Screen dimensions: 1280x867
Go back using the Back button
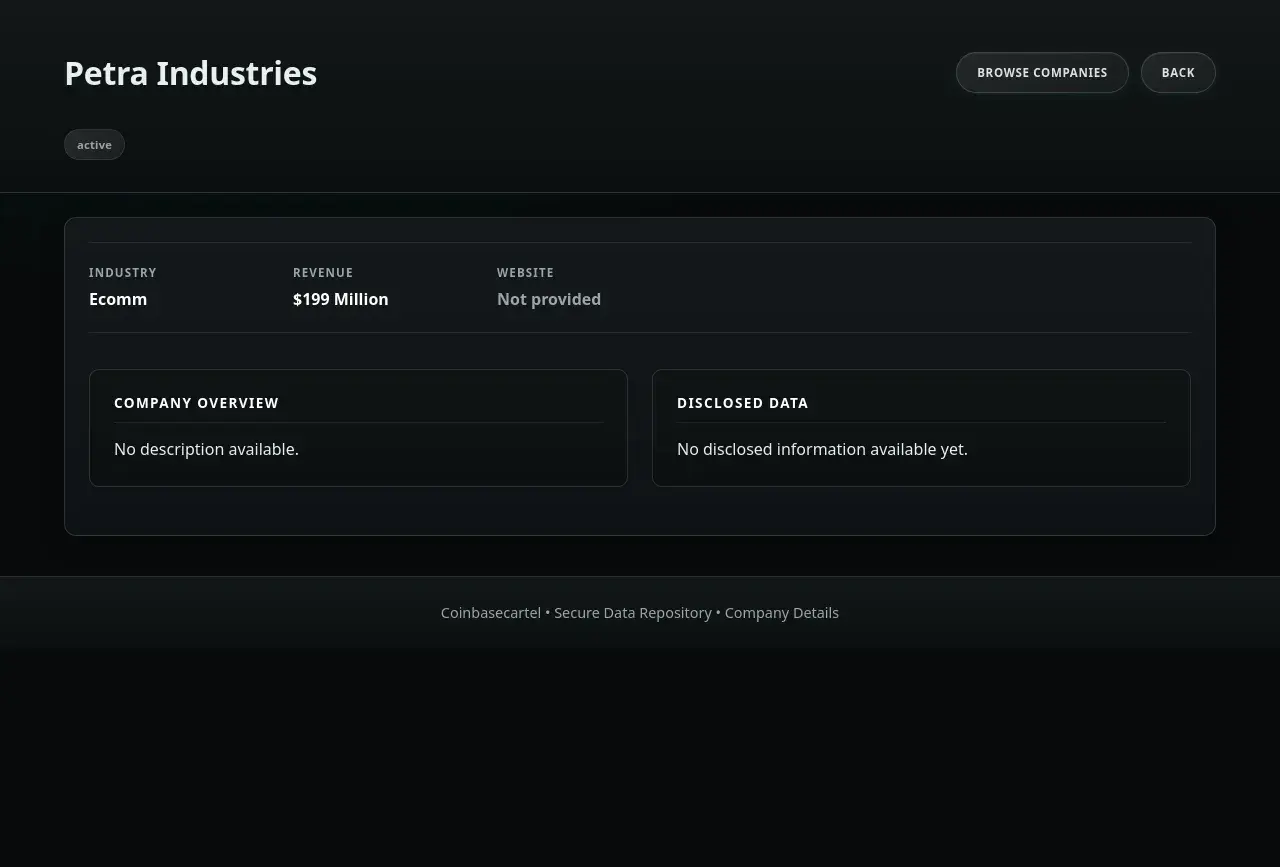coord(1178,73)
